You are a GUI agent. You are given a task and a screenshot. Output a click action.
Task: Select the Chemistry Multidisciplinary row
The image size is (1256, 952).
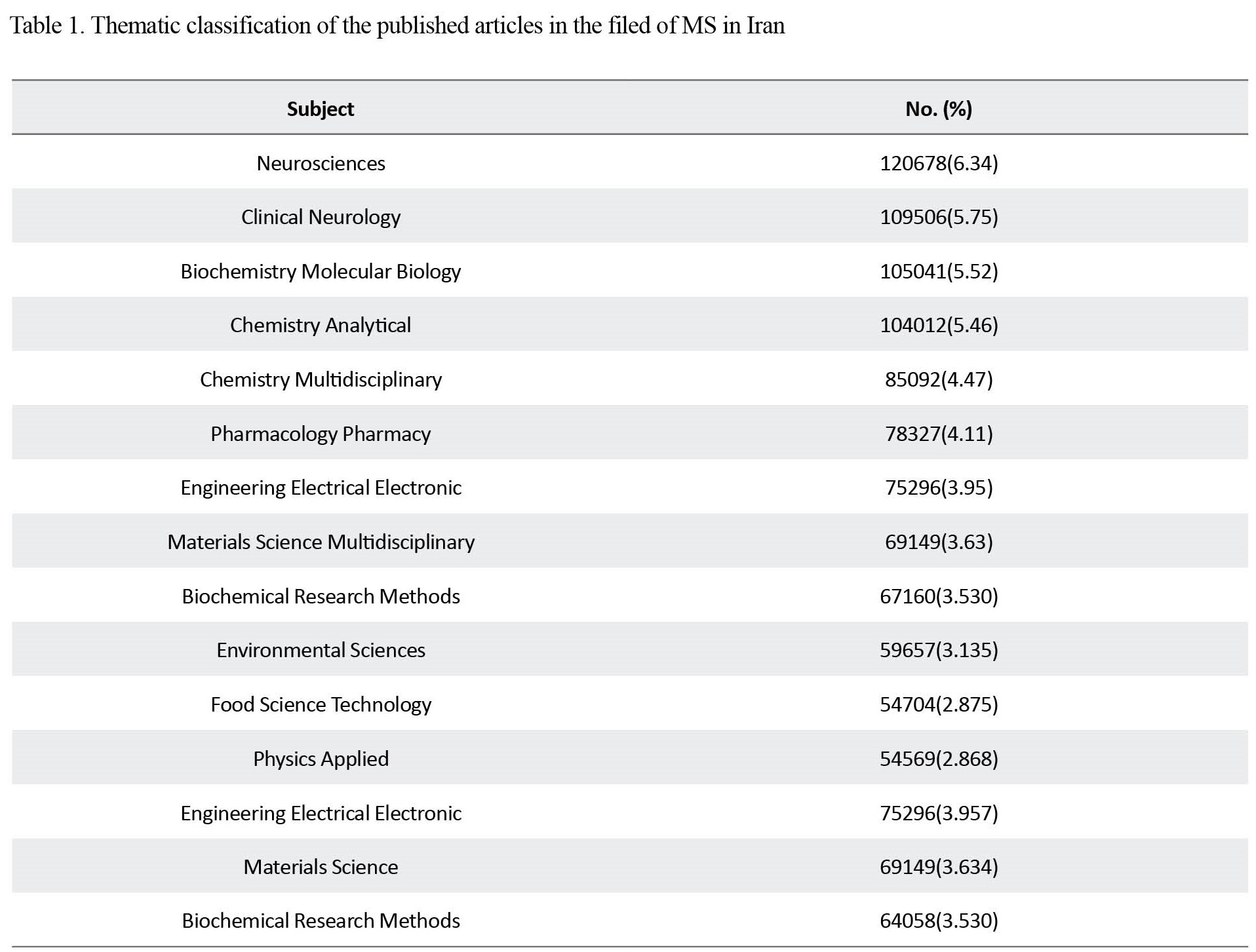pos(629,379)
